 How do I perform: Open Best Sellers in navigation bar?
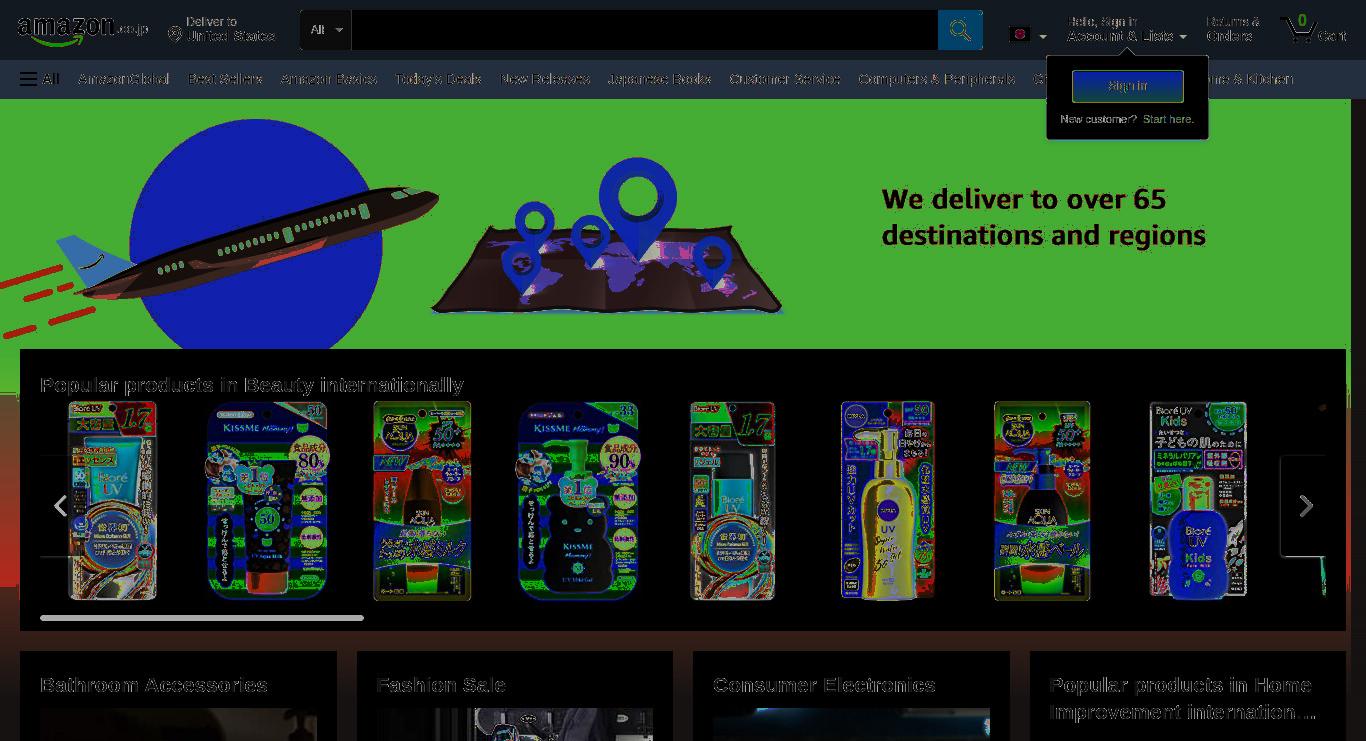point(225,79)
